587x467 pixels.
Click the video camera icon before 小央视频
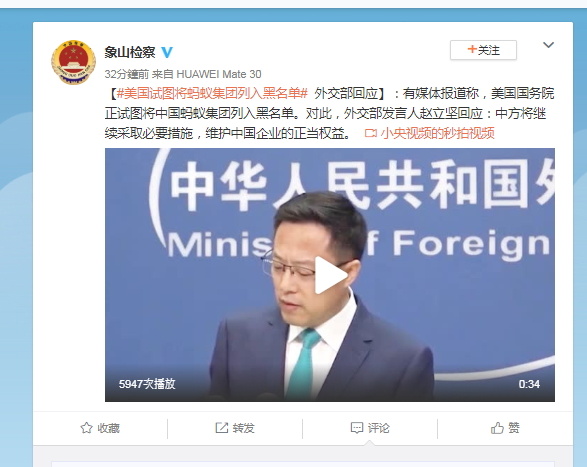(370, 133)
